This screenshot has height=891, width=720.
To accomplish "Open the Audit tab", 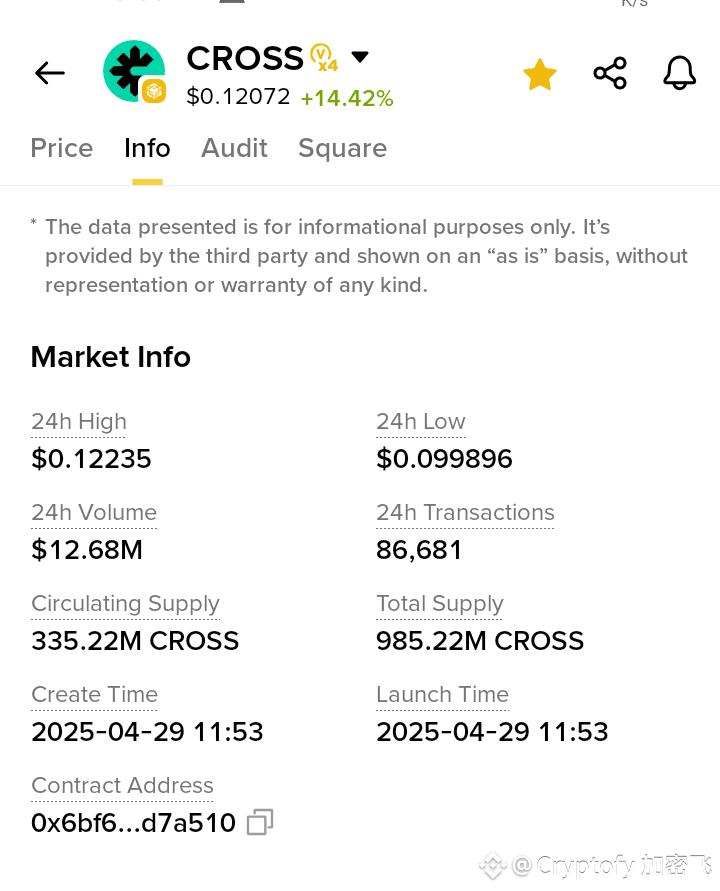I will (234, 148).
